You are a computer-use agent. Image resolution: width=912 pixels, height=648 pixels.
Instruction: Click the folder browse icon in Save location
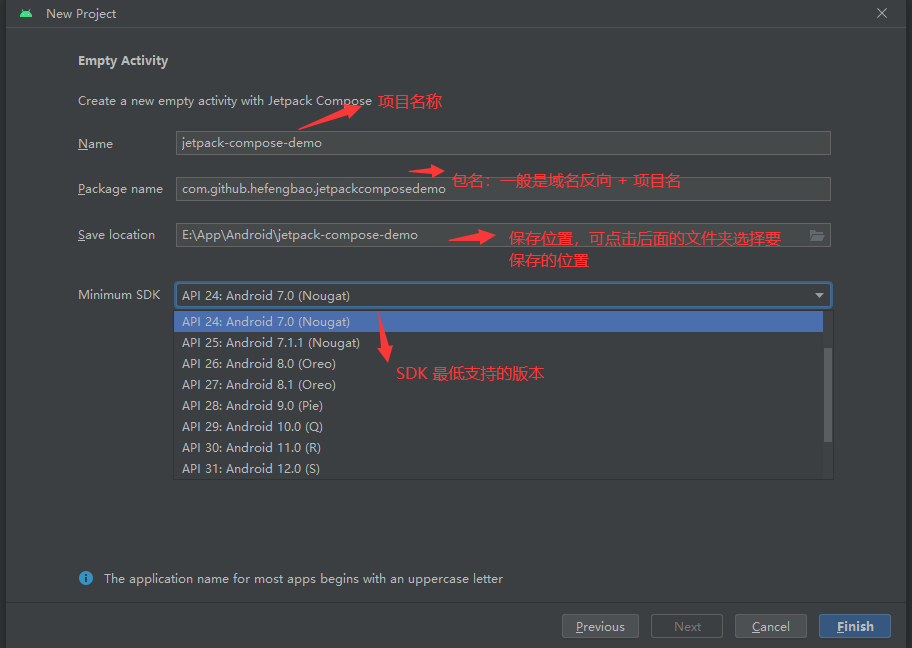coord(817,236)
